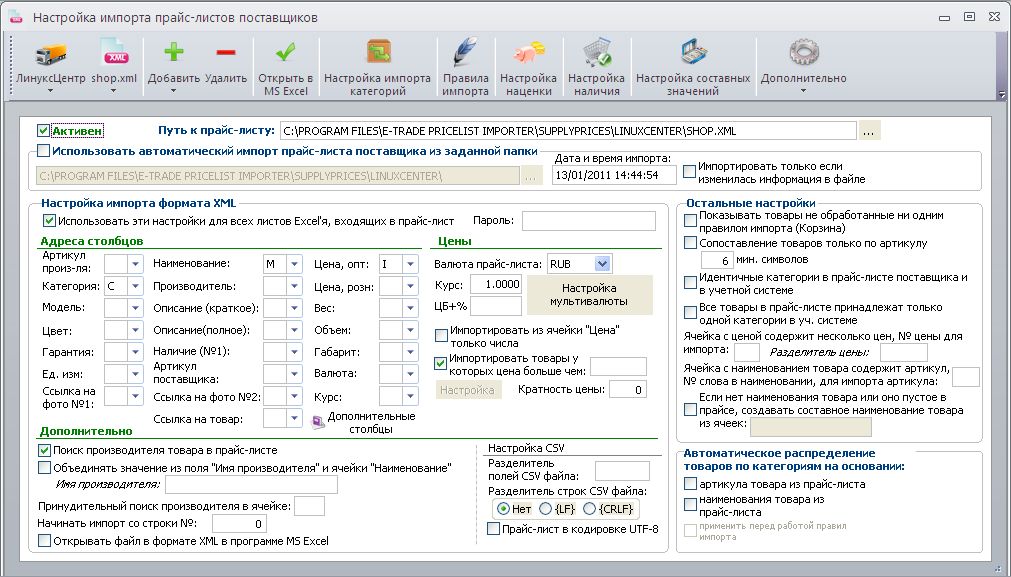Click the Имя производителя input field

tap(251, 484)
